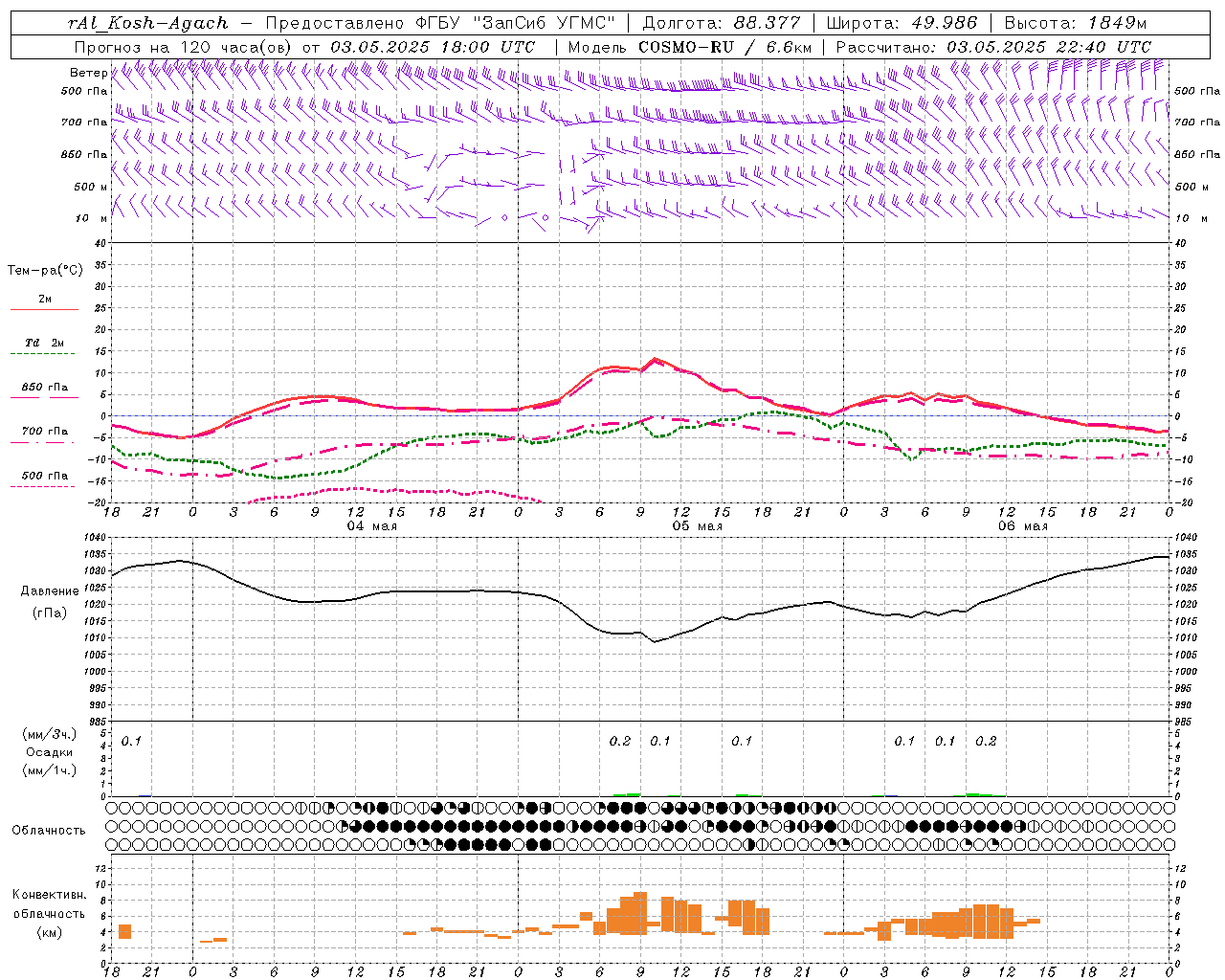Click the 06 мая date label

(x=1022, y=526)
